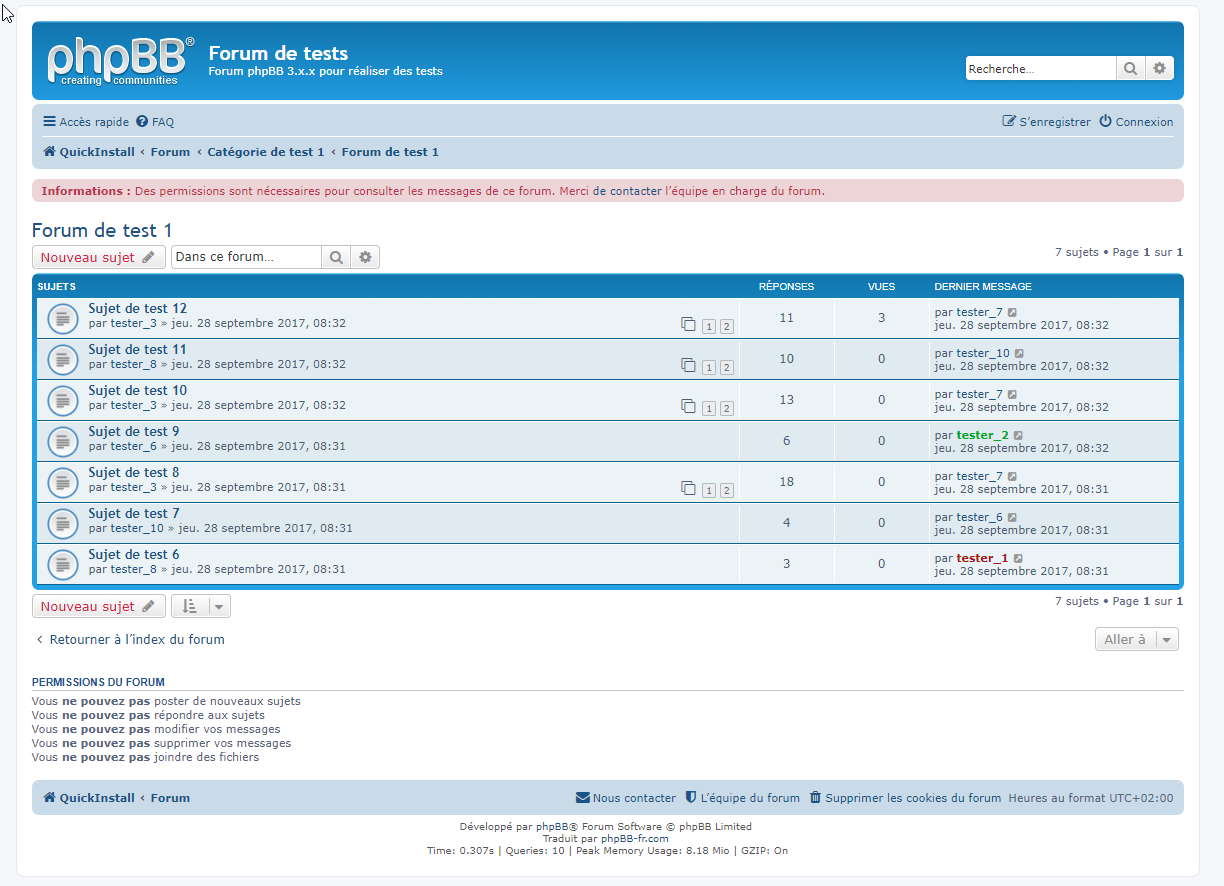This screenshot has width=1224, height=886.
Task: Open the S'enregistrer registration link
Action: (x=1046, y=122)
